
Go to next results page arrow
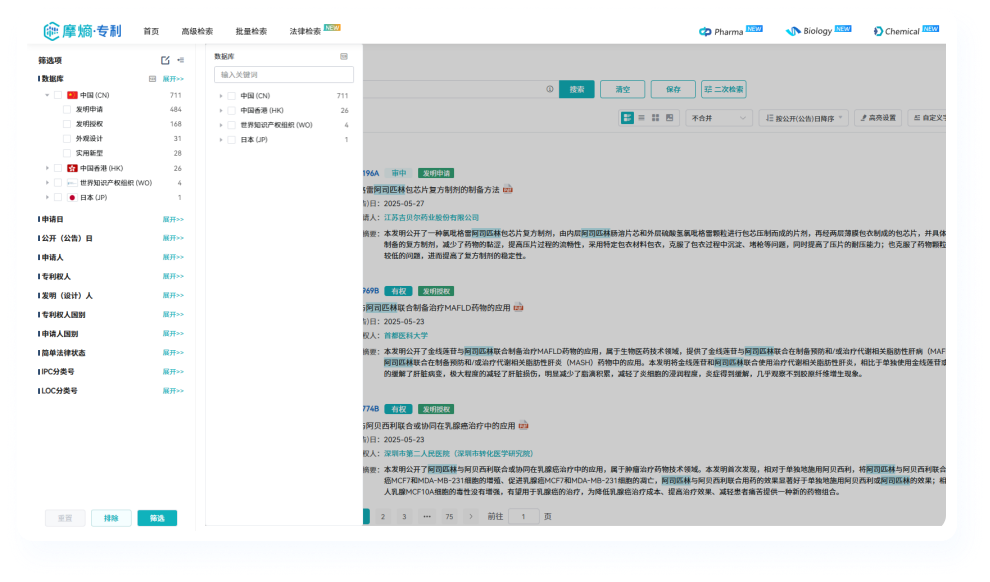[471, 516]
